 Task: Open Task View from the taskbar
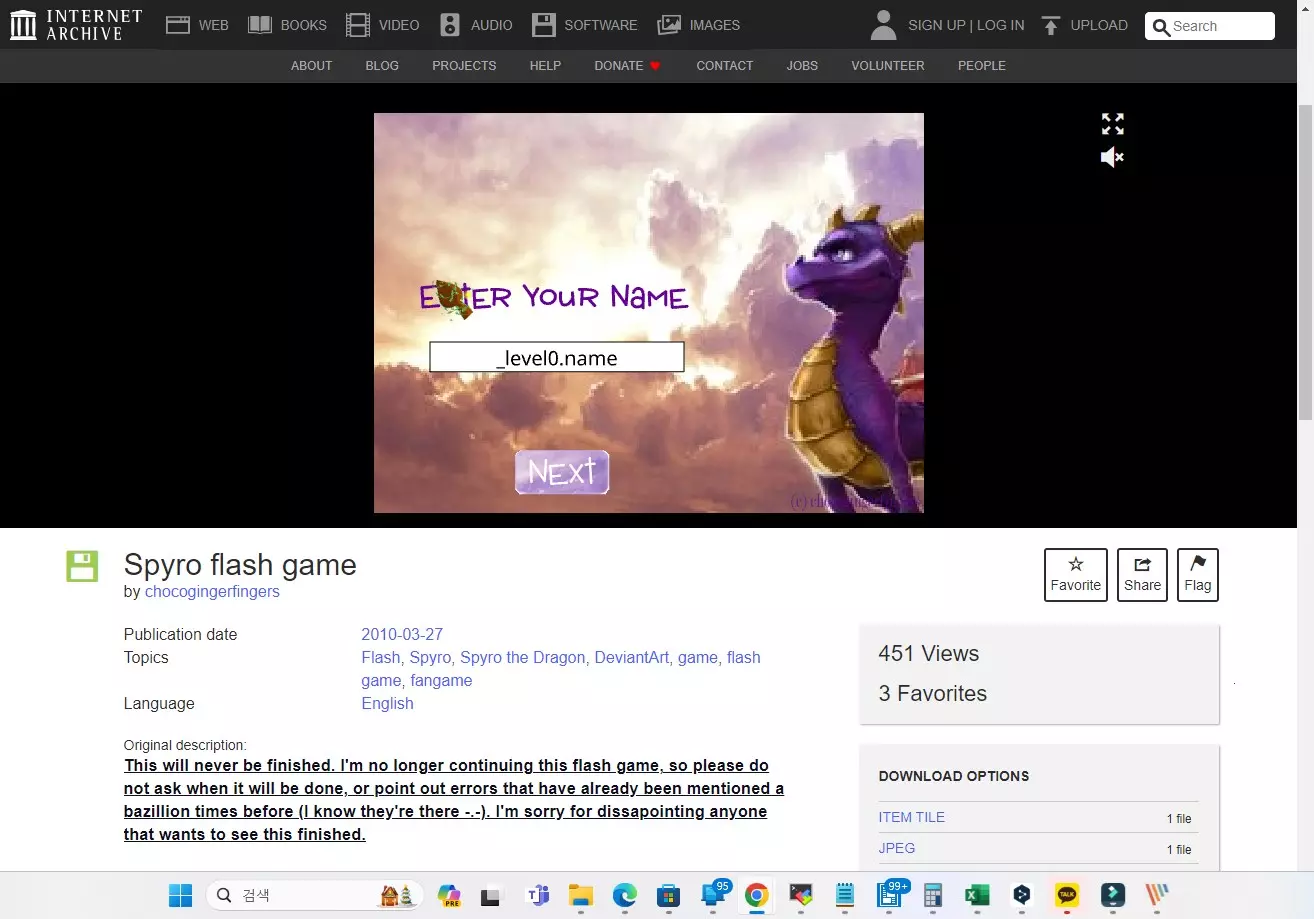[491, 895]
